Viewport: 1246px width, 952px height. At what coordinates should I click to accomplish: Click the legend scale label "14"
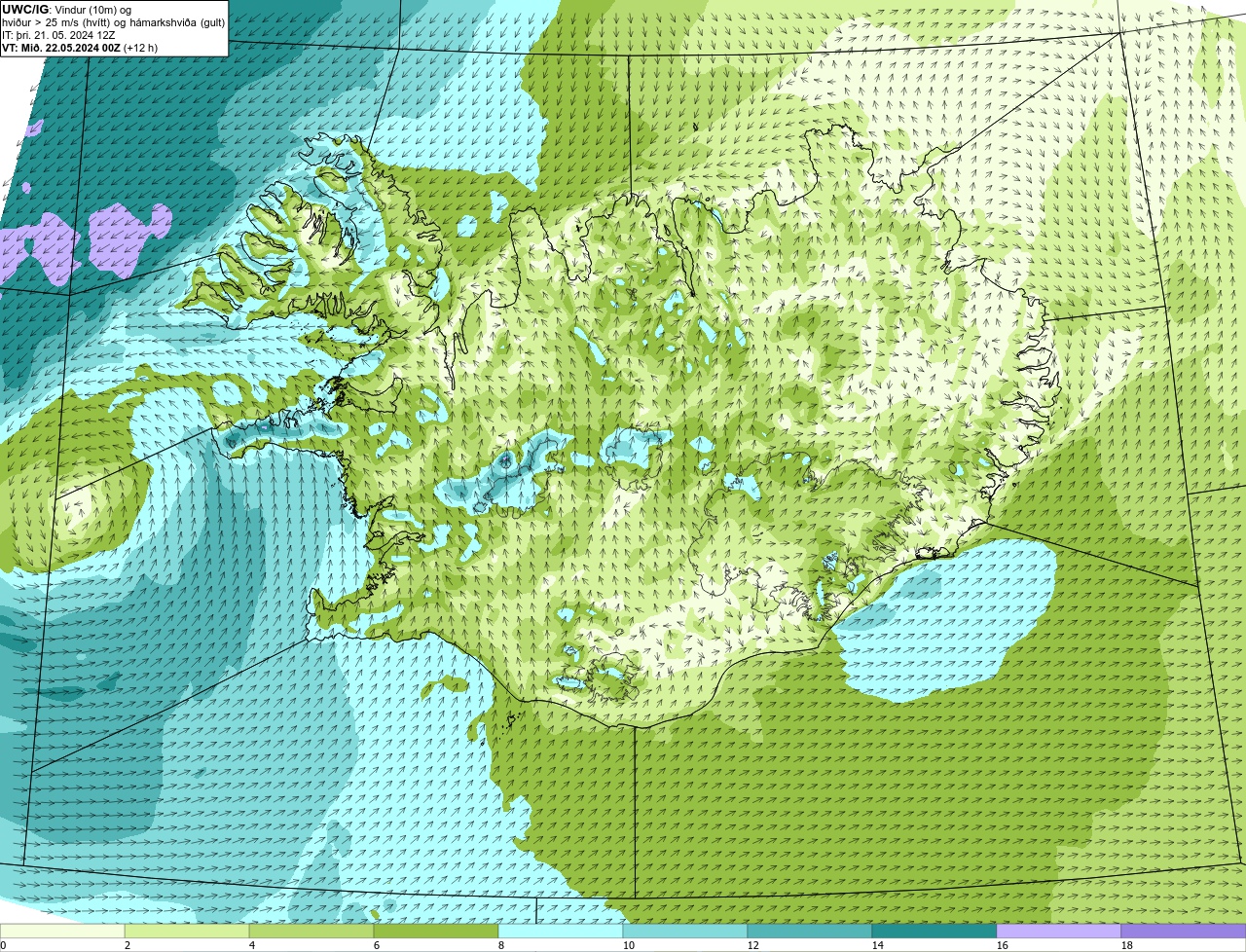coord(878,945)
